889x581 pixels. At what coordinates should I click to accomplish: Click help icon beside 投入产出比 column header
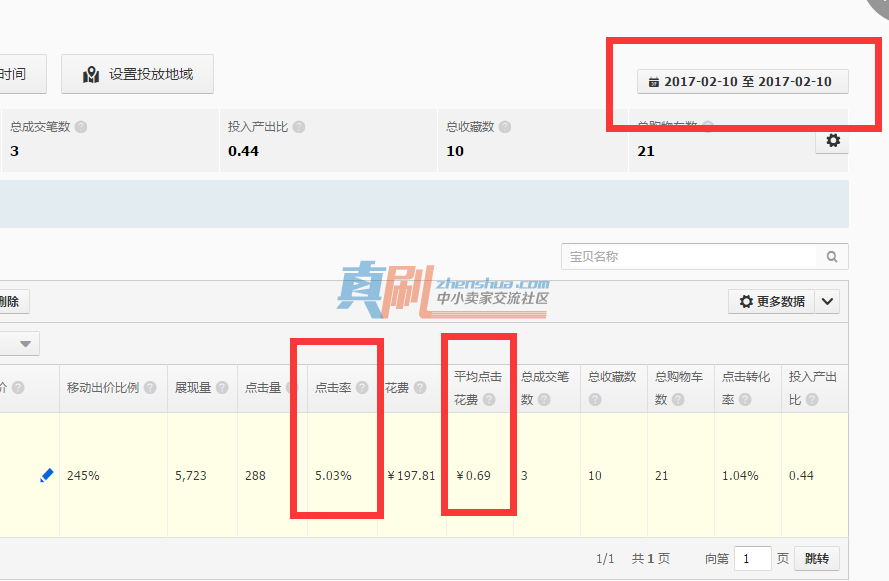(812, 400)
